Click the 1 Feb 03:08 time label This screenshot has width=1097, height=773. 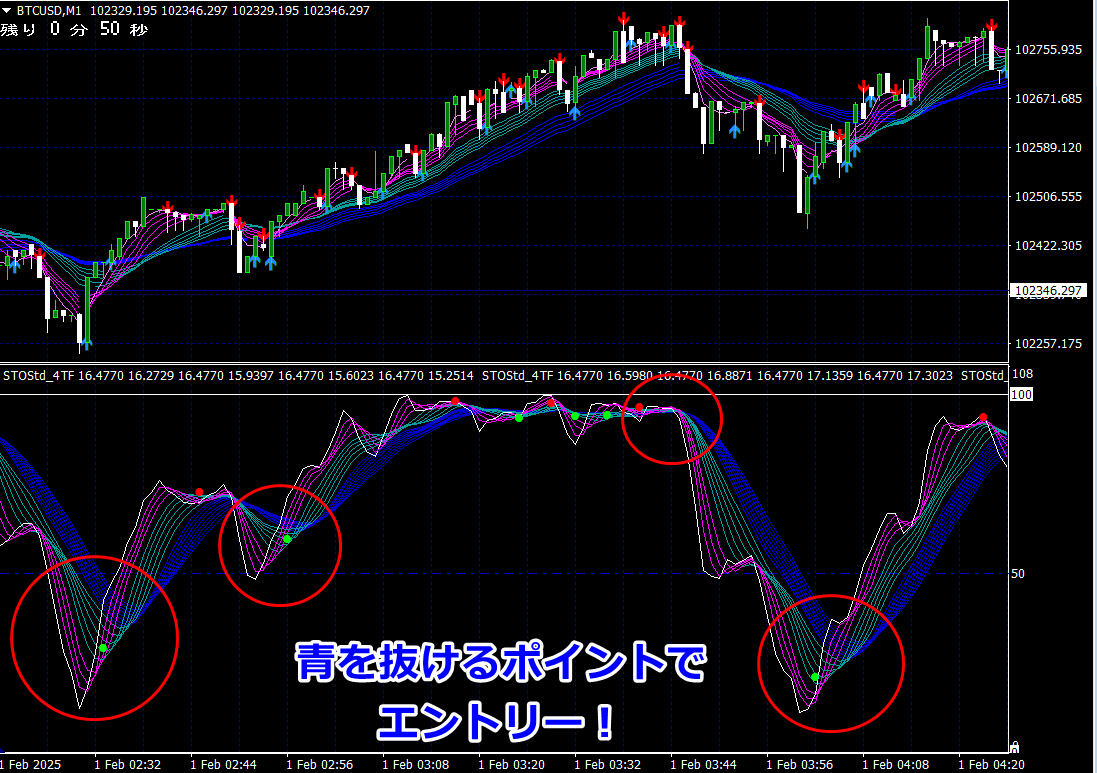coord(416,765)
